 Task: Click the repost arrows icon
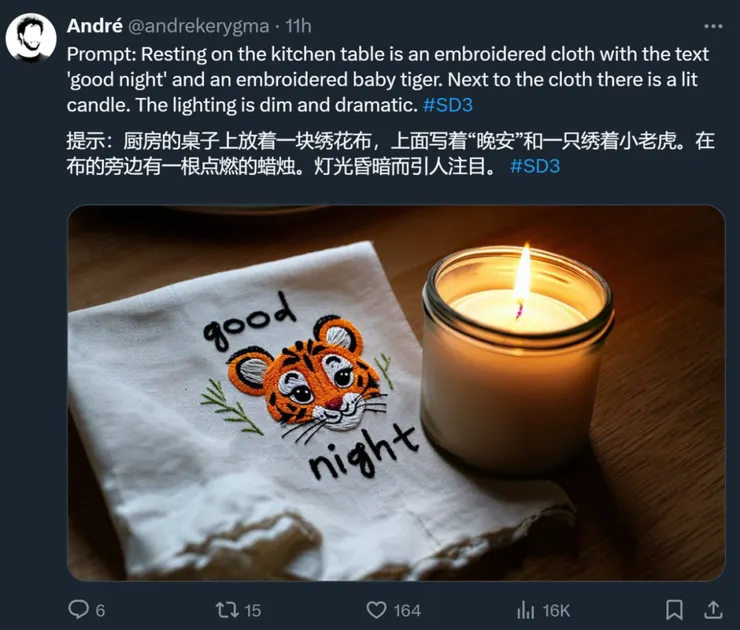coord(227,610)
